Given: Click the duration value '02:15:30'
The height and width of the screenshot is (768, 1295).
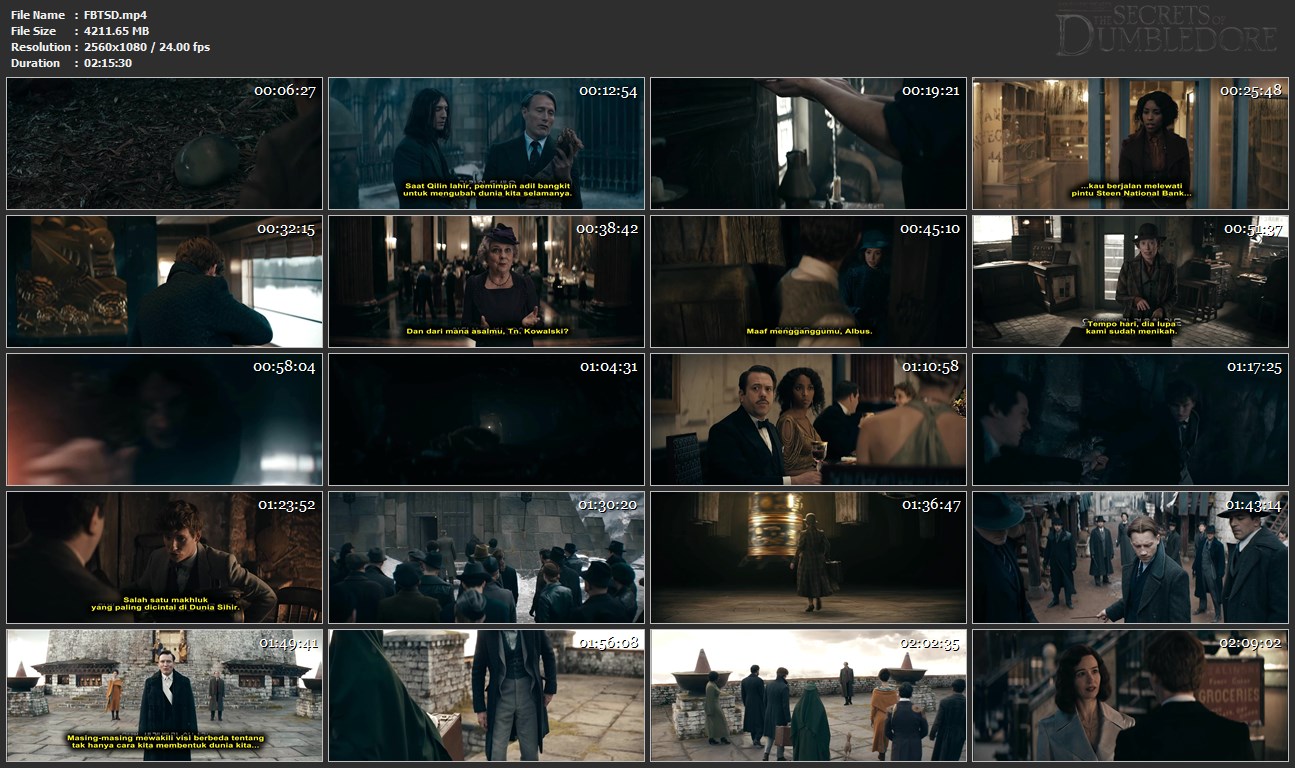Looking at the screenshot, I should tap(108, 63).
